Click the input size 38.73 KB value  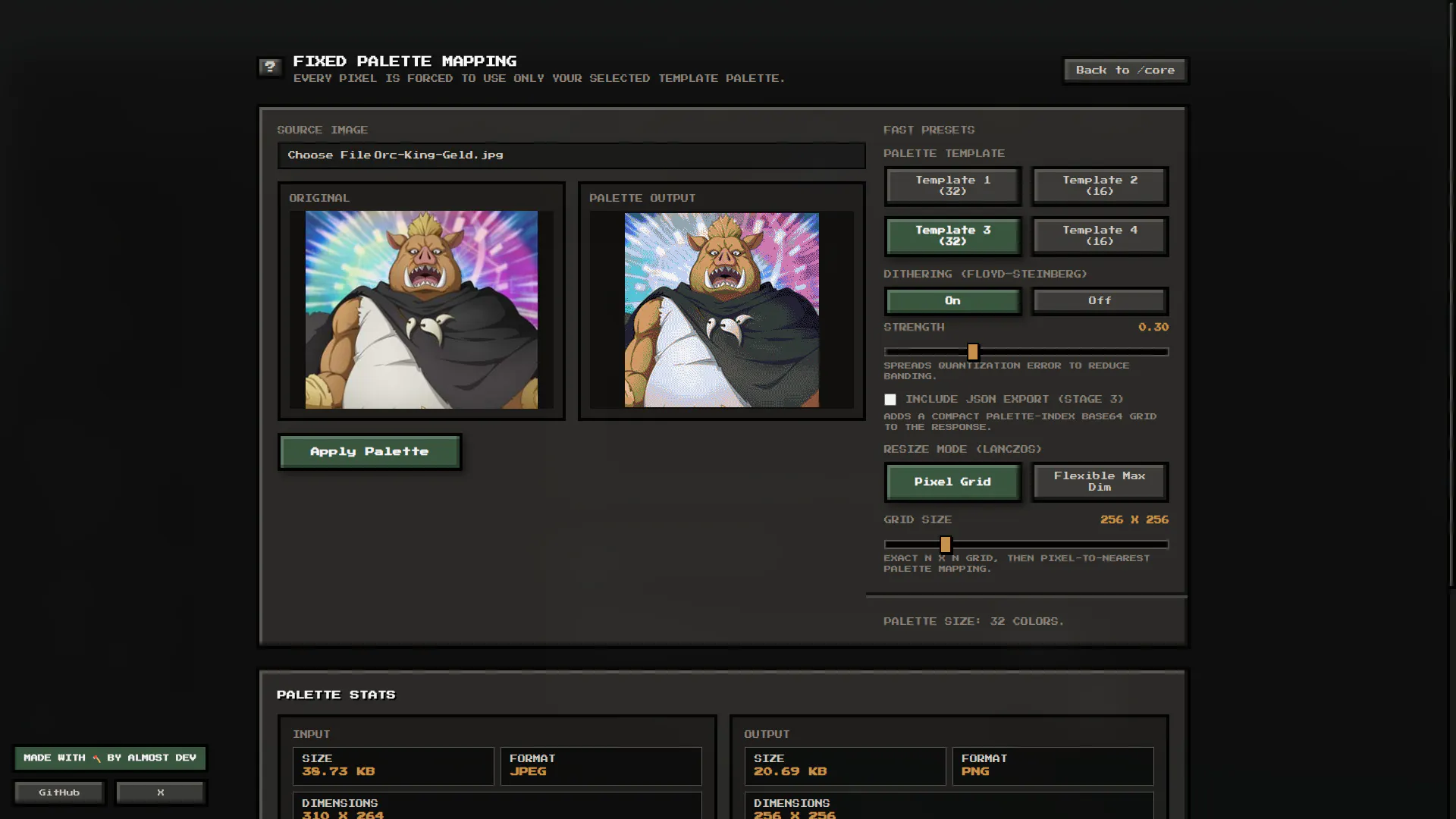pyautogui.click(x=338, y=771)
